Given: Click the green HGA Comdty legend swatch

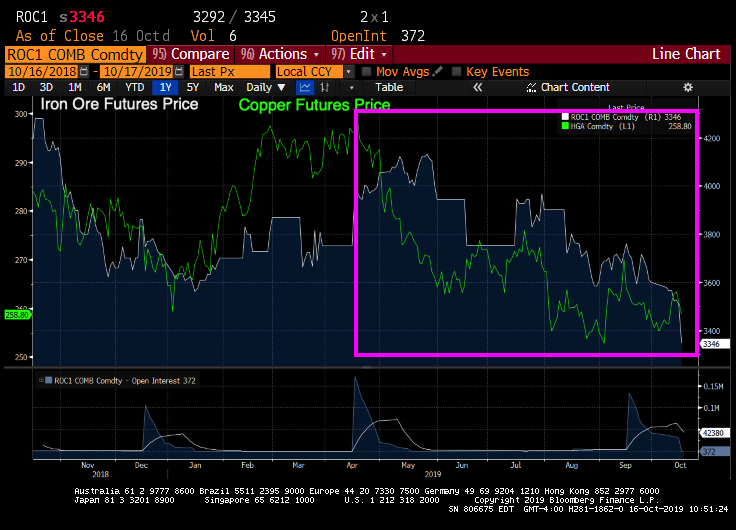Looking at the screenshot, I should (x=565, y=126).
